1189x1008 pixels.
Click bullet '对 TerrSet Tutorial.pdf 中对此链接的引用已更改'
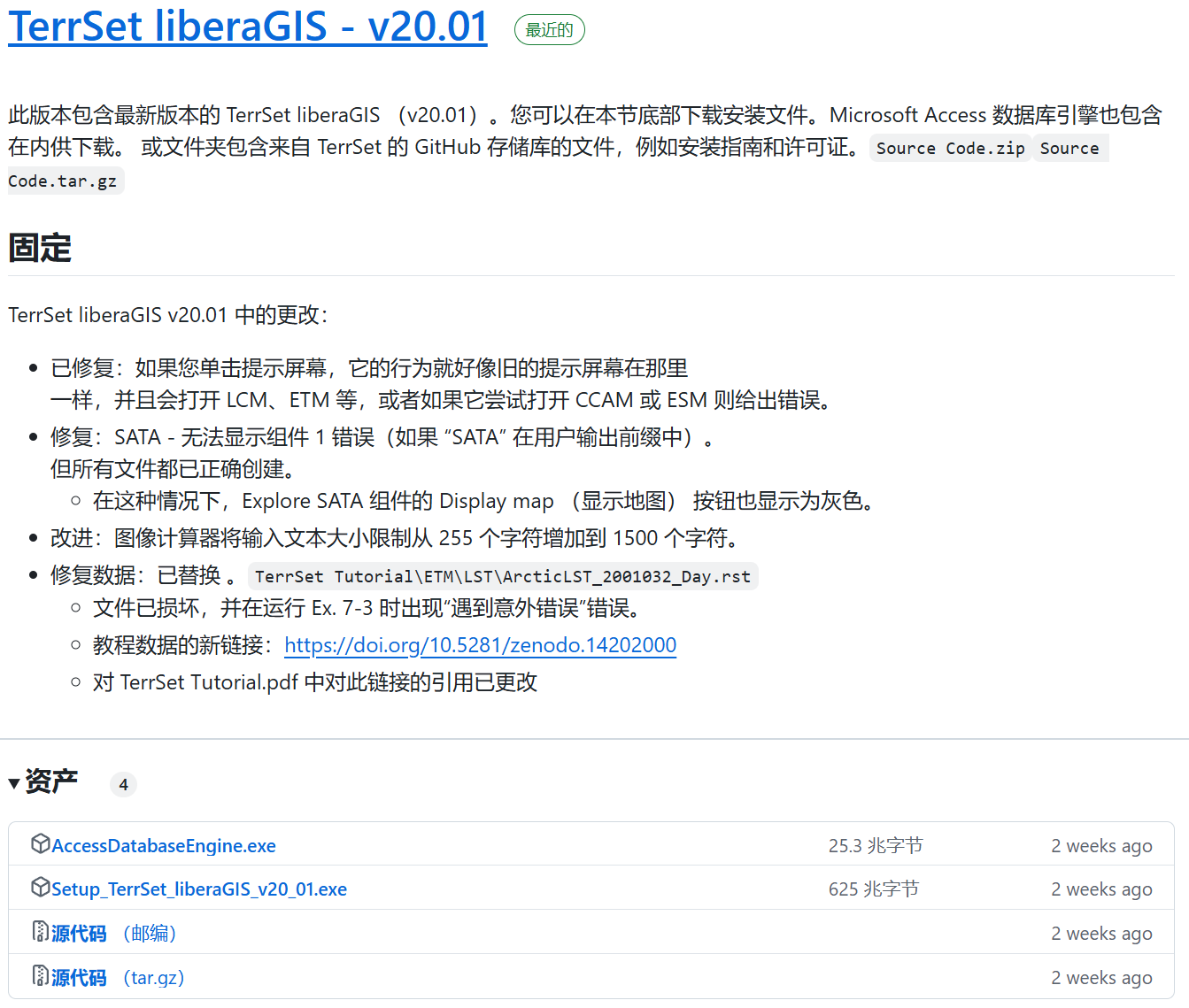(315, 682)
